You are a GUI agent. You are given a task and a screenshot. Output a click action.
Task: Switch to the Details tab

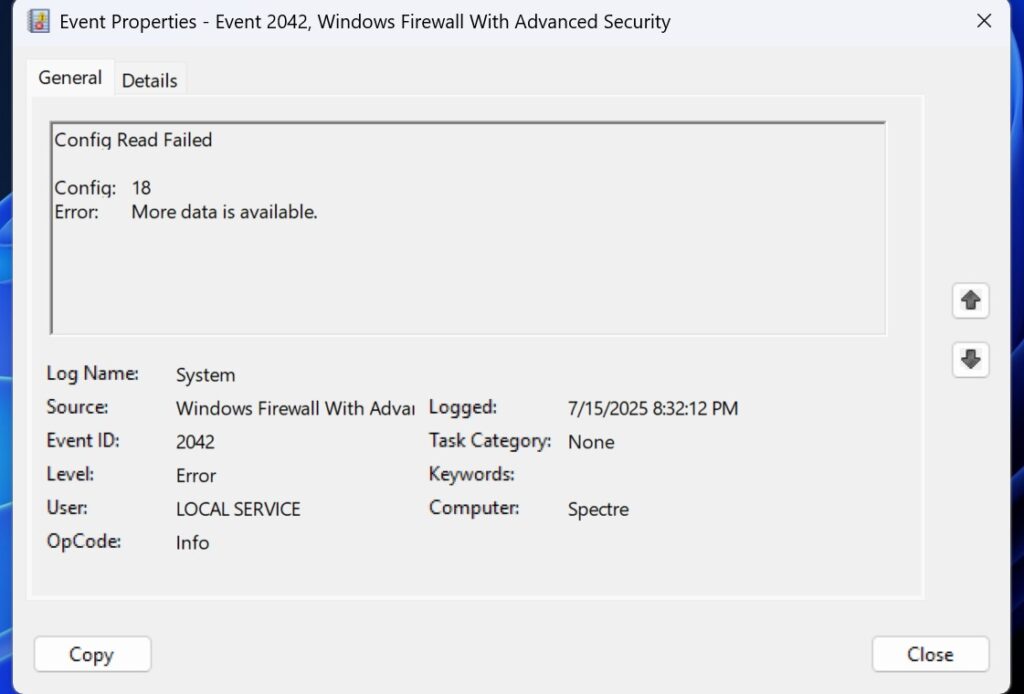click(x=149, y=80)
